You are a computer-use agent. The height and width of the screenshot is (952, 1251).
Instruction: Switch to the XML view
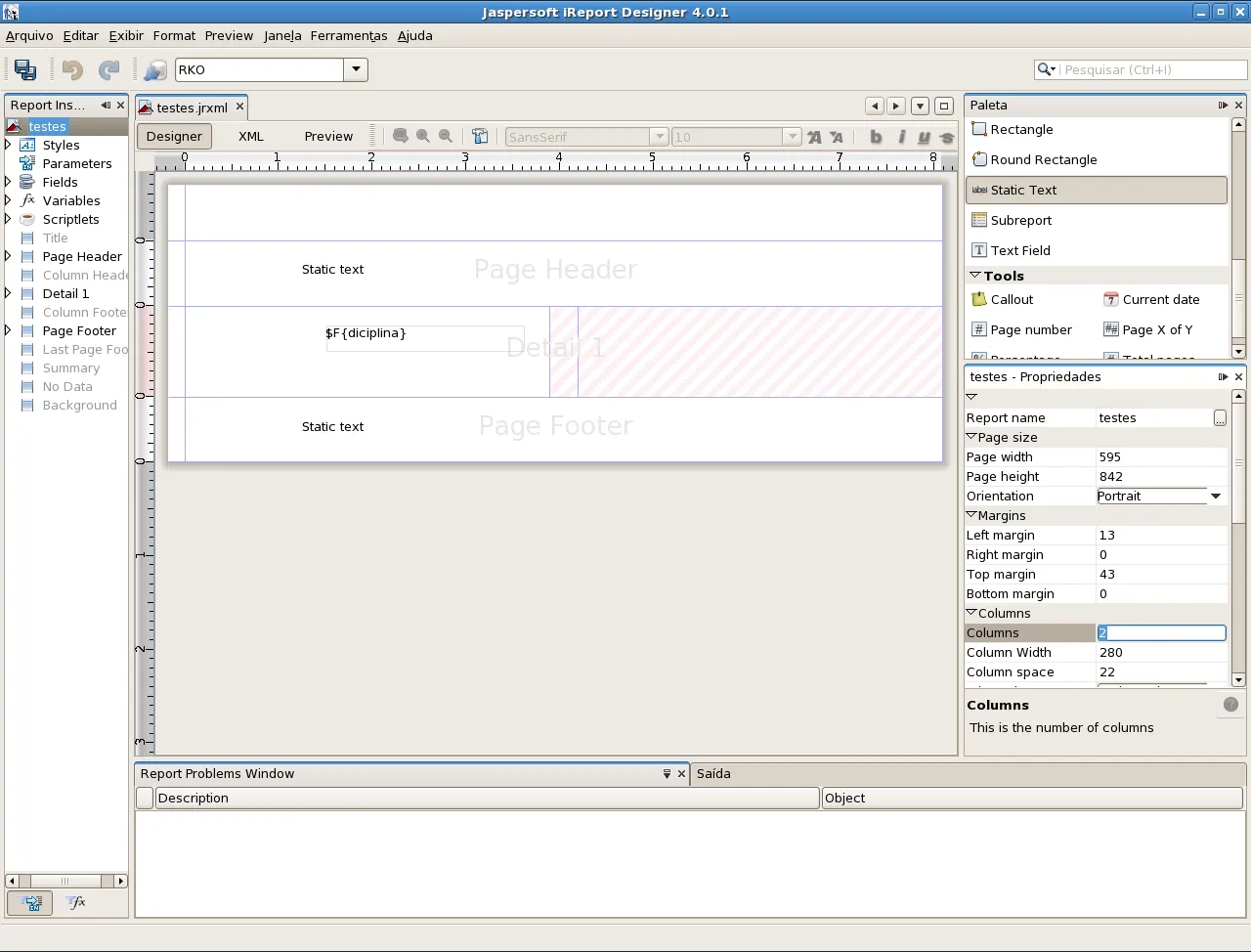pos(251,136)
